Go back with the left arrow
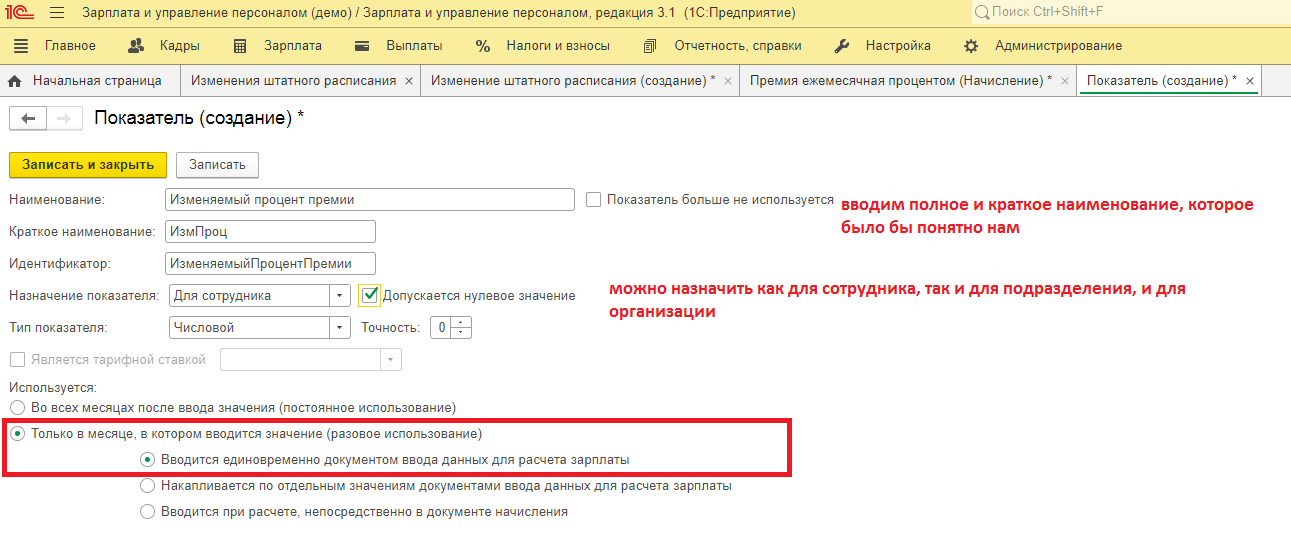1291x552 pixels. click(28, 119)
